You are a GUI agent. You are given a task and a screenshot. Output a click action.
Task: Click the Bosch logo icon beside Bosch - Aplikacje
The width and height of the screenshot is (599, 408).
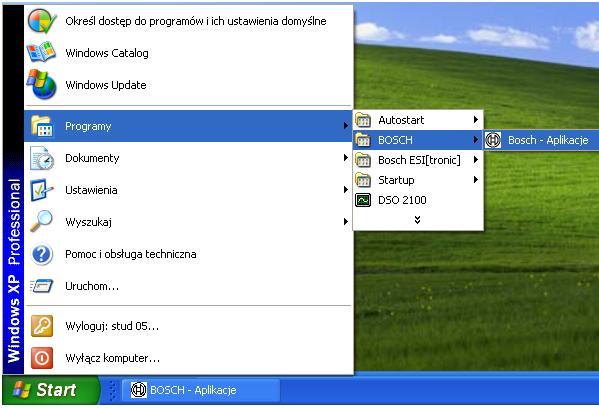493,140
